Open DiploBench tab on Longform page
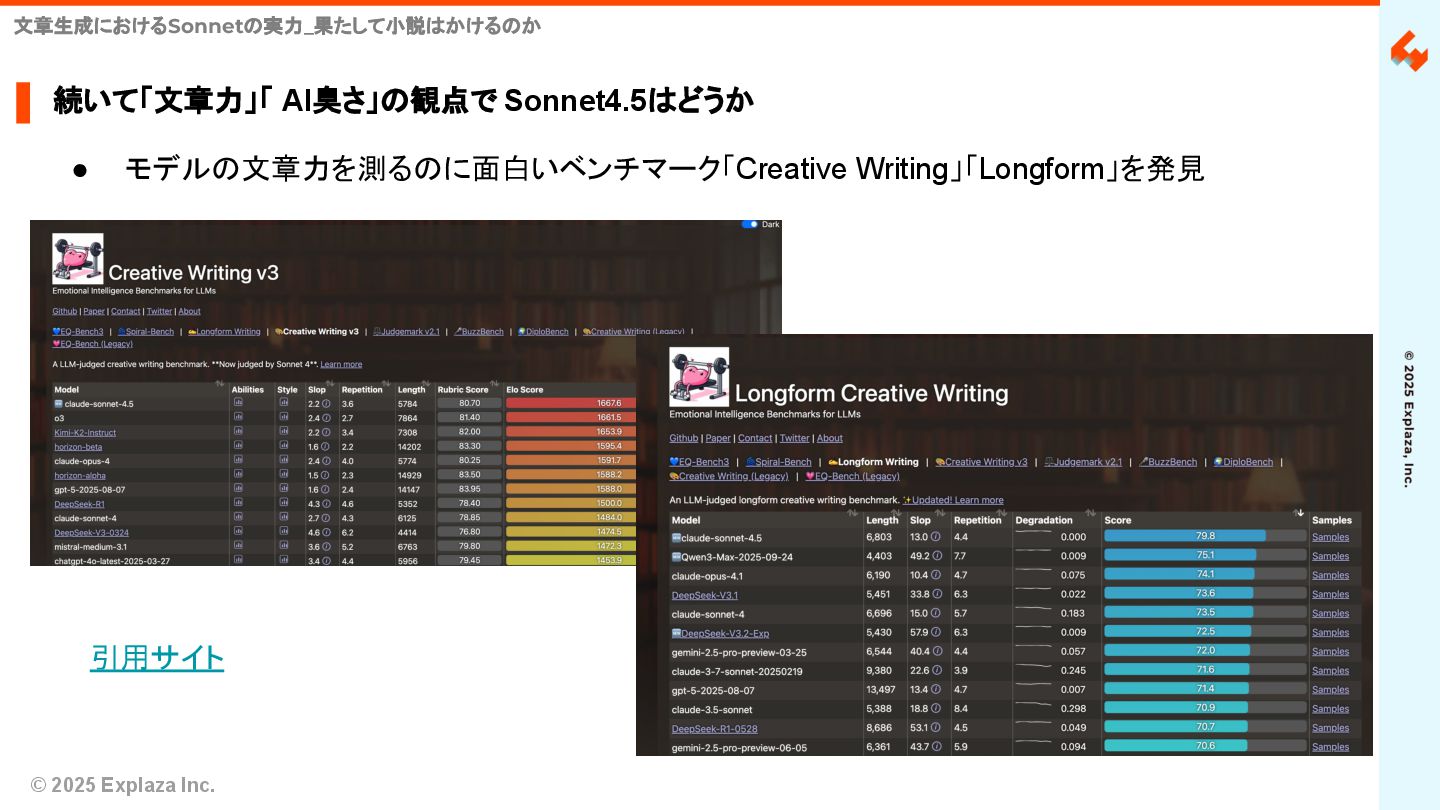 [x=1243, y=462]
